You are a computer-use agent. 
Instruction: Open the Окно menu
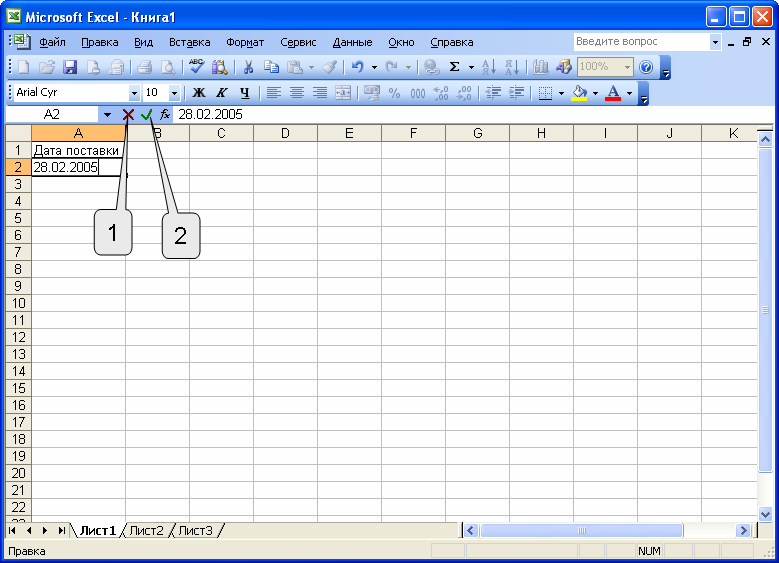point(401,42)
